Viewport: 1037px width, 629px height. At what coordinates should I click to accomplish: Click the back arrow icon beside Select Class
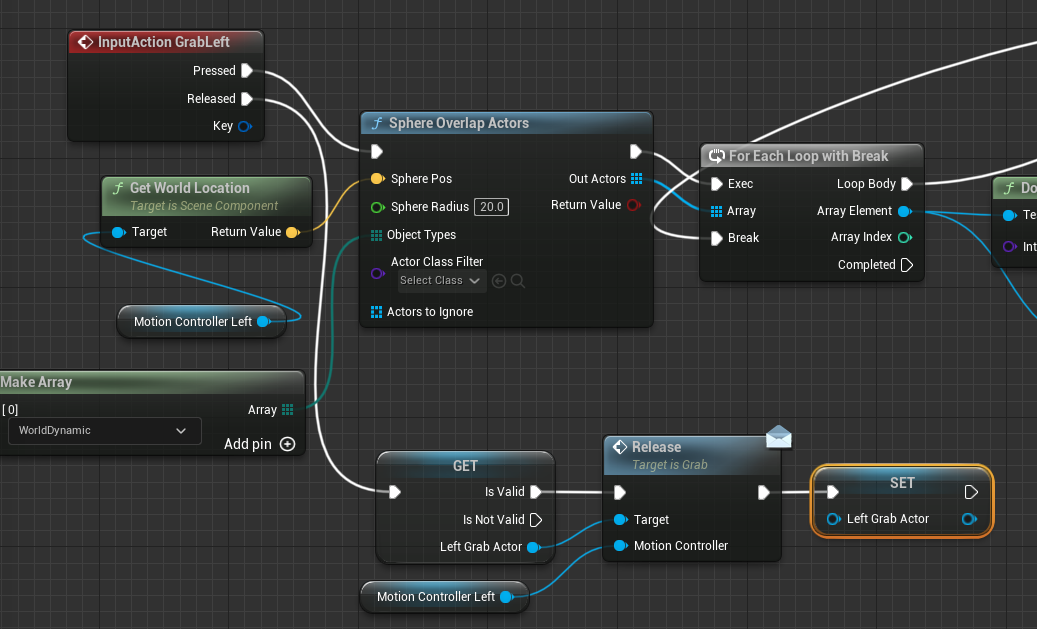tap(499, 281)
